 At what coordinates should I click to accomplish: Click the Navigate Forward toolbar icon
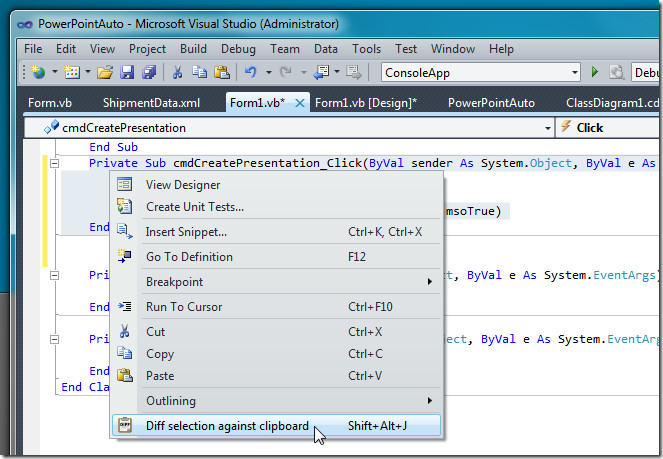point(353,72)
